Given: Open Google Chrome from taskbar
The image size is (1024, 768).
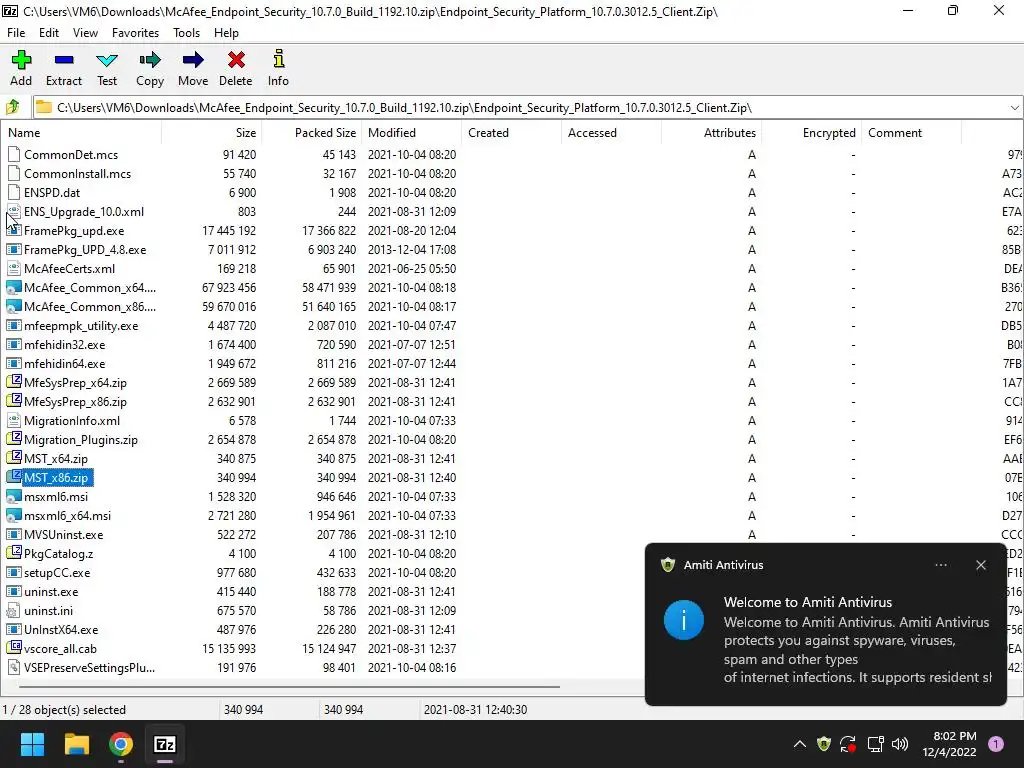Looking at the screenshot, I should coord(121,744).
